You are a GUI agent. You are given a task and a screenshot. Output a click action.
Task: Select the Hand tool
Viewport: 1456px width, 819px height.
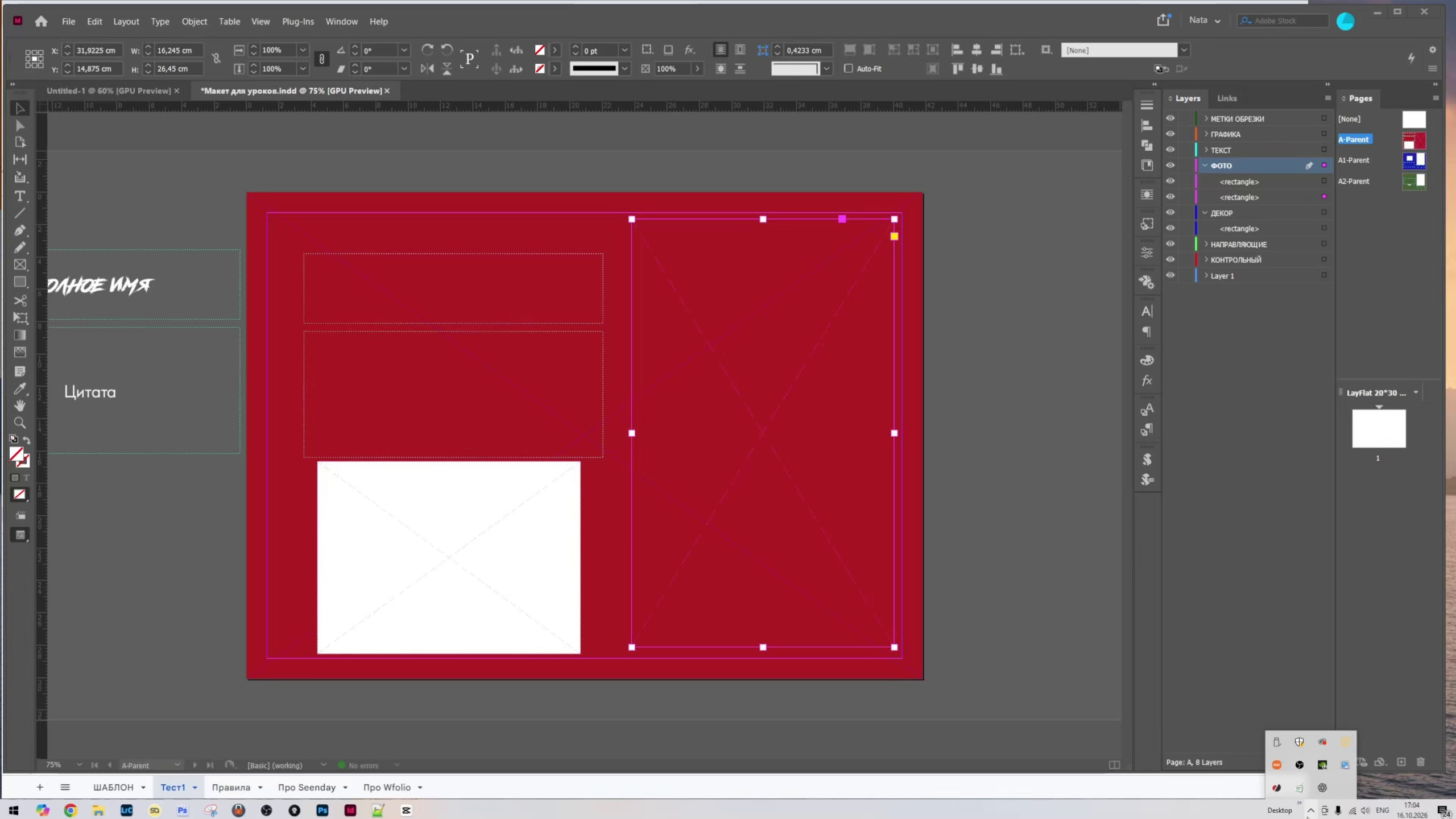click(20, 406)
